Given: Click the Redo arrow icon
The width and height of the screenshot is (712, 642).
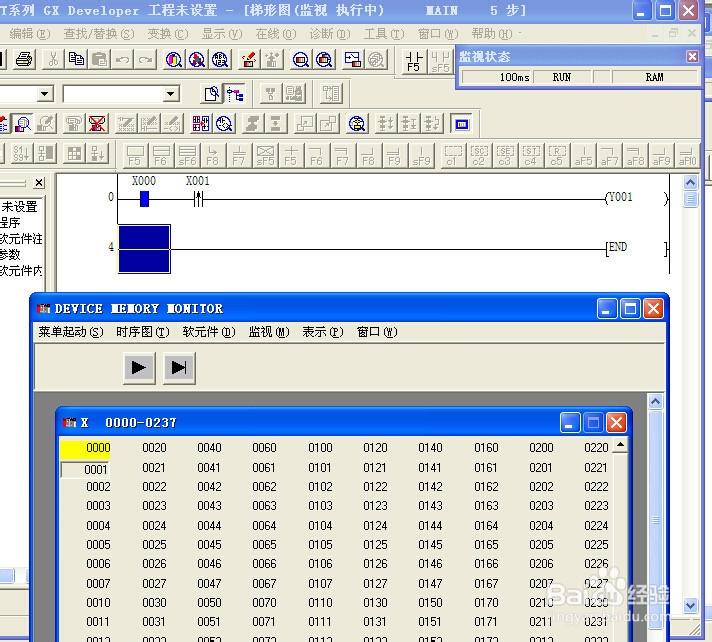Looking at the screenshot, I should [145, 59].
